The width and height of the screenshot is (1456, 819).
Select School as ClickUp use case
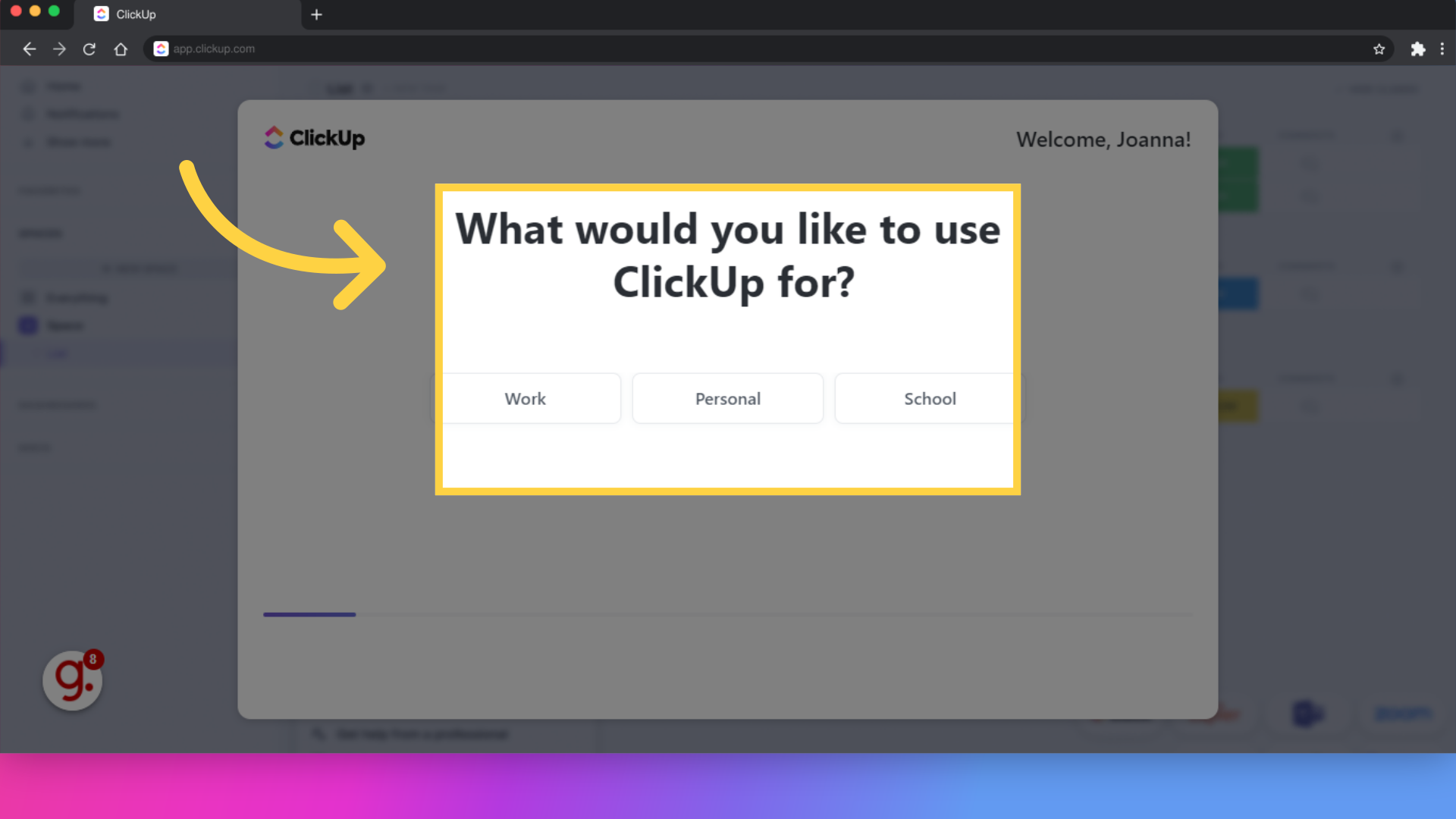click(929, 398)
